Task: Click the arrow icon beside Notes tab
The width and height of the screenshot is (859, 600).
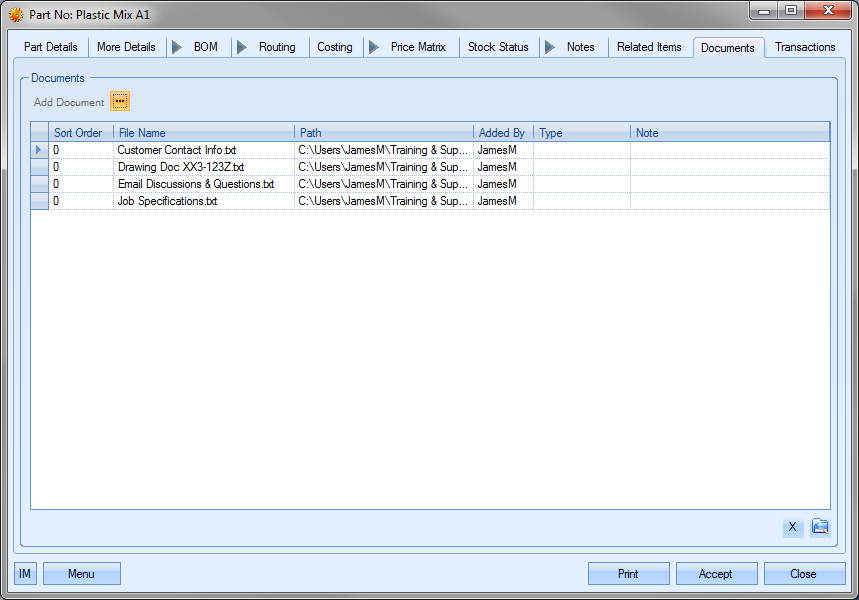Action: [549, 47]
